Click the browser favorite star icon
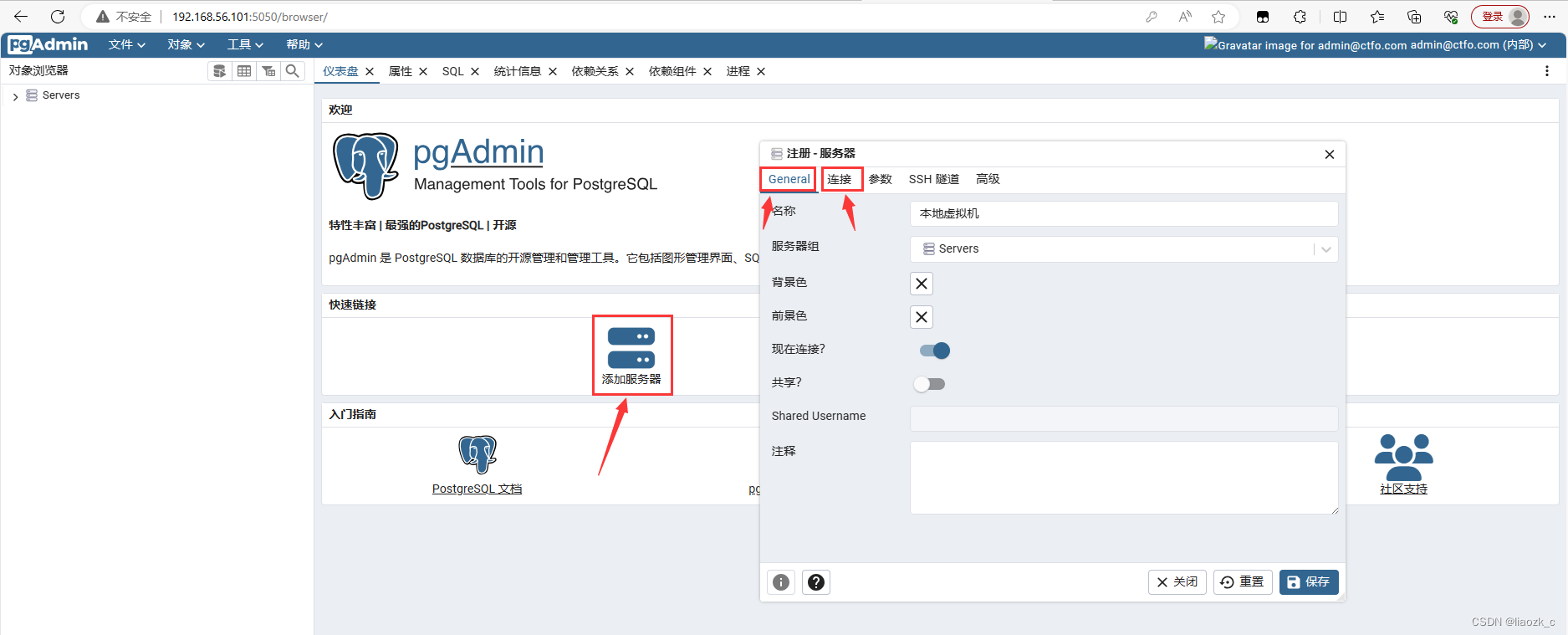This screenshot has height=635, width=1568. [1218, 17]
